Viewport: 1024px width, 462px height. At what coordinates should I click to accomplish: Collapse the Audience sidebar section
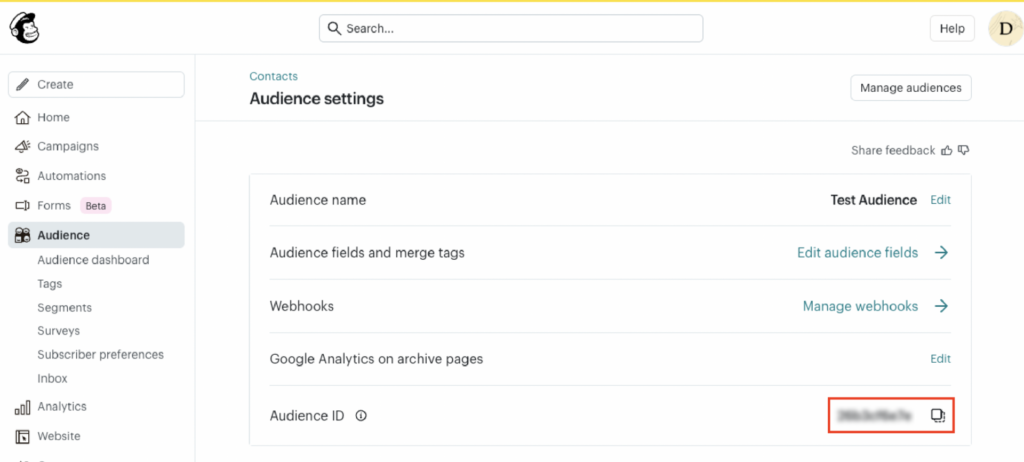click(x=63, y=235)
